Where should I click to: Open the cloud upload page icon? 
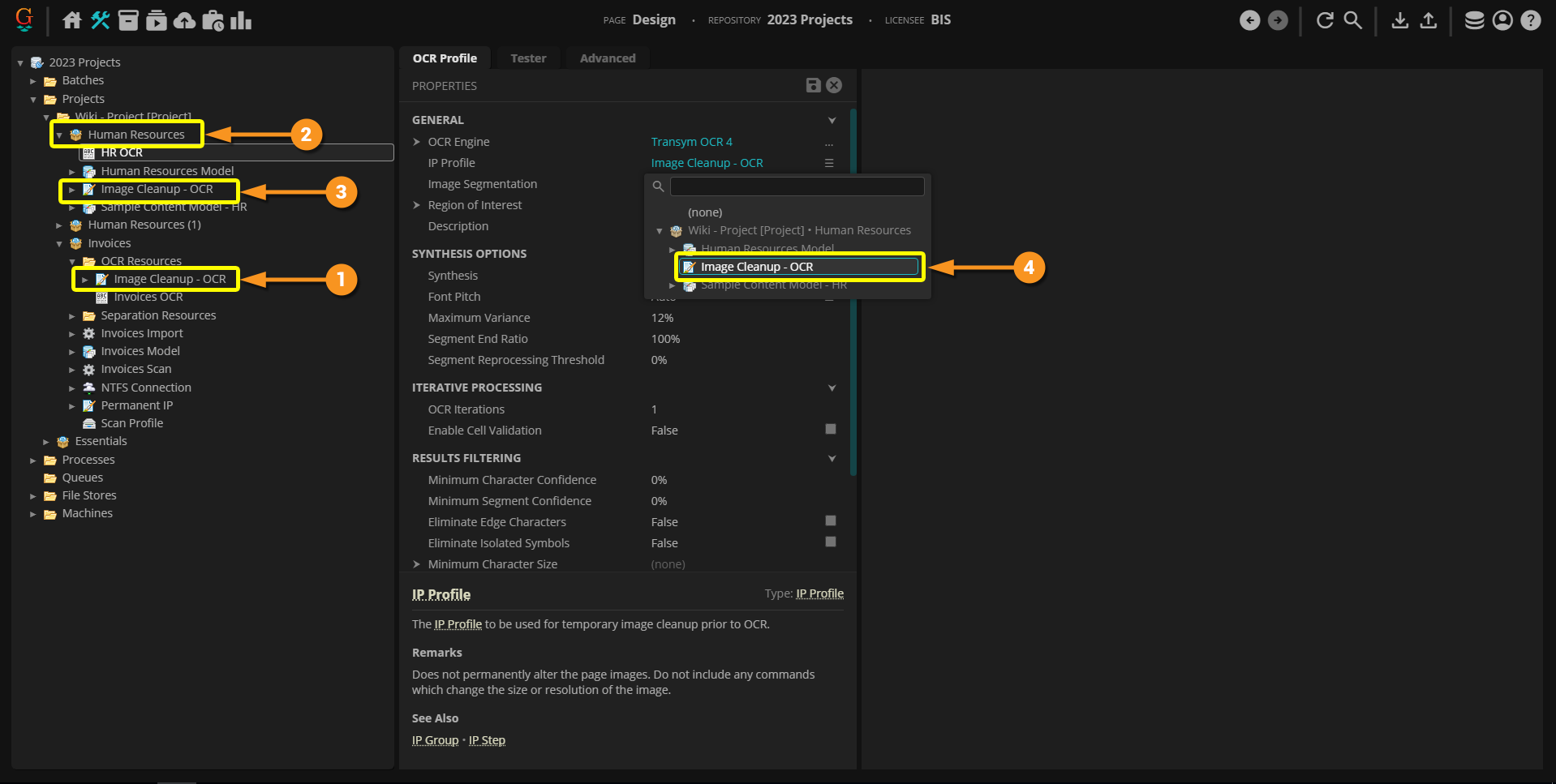185,20
